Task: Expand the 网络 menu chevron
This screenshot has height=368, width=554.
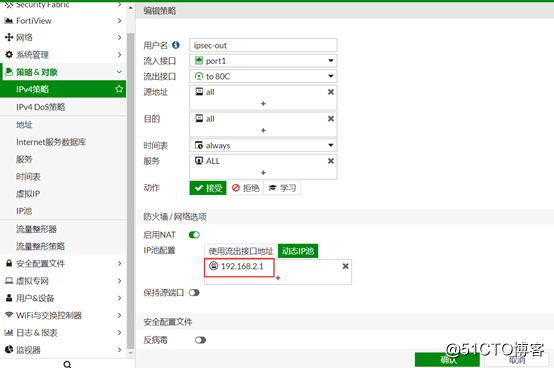Action: 119,37
